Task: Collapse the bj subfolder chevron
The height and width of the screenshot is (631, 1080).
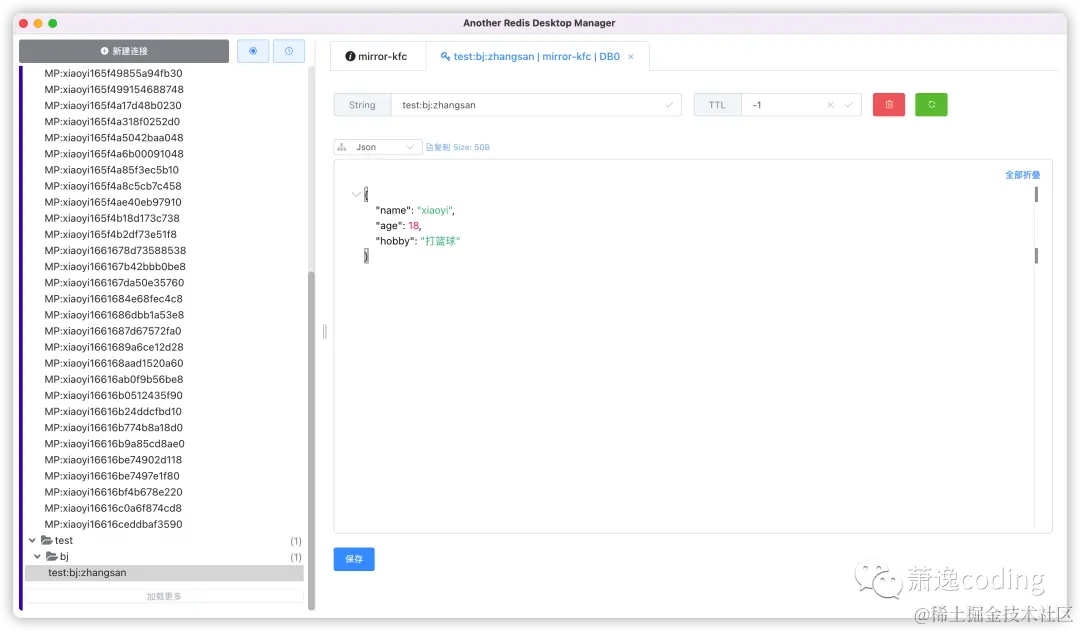Action: tap(37, 557)
